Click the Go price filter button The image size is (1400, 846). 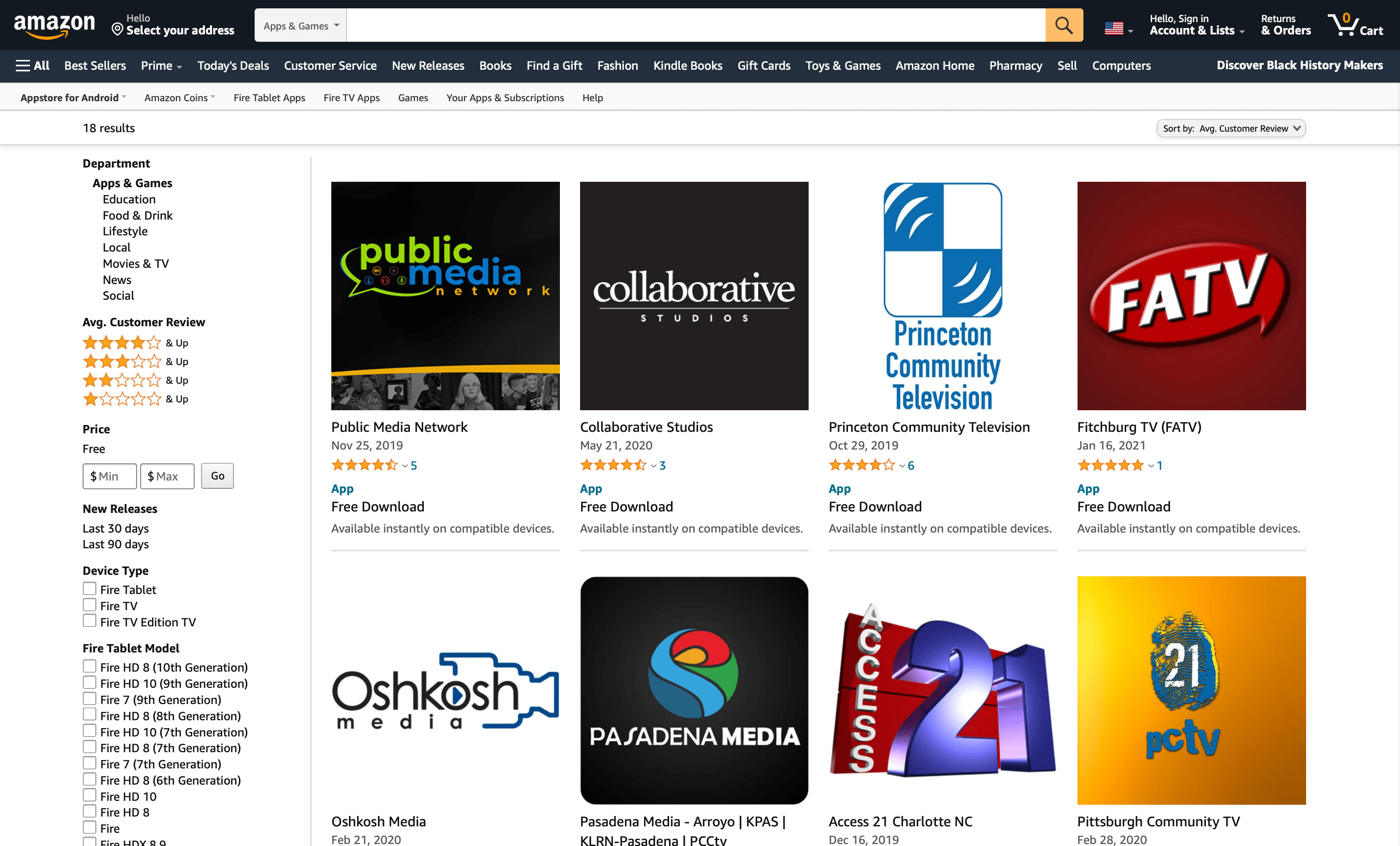point(218,476)
